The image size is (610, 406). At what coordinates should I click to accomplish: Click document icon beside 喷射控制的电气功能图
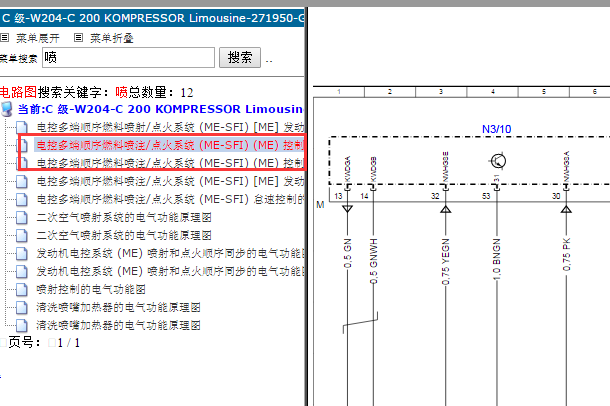(22, 289)
